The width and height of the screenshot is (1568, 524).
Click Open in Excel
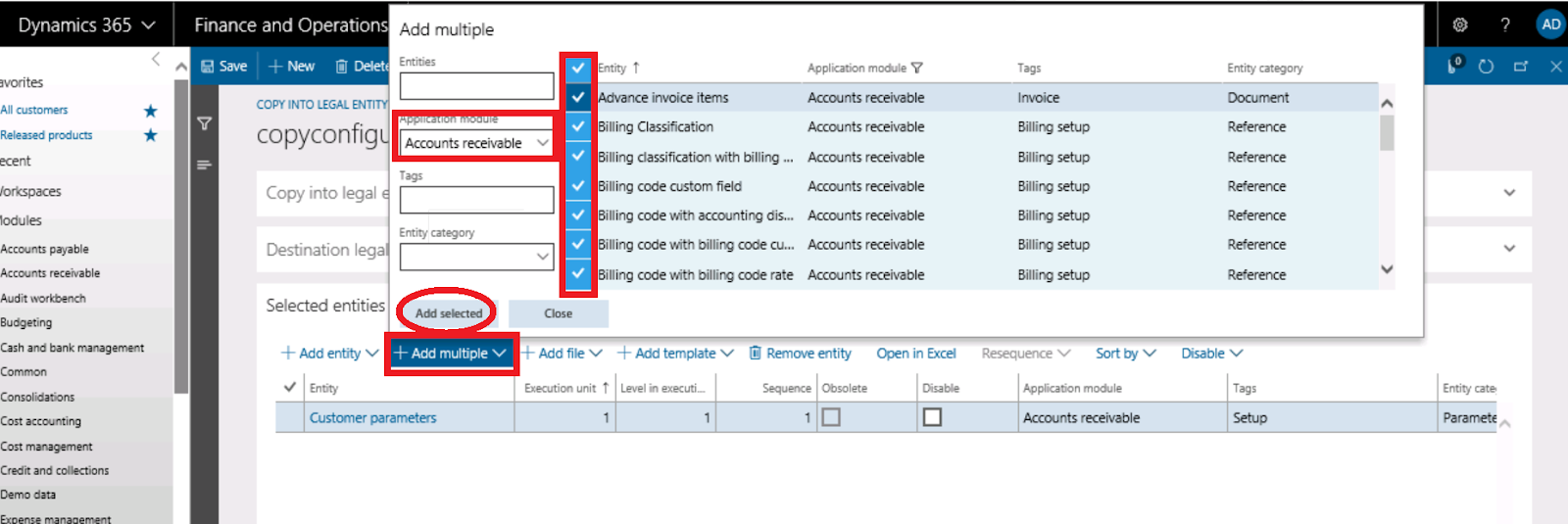[915, 354]
